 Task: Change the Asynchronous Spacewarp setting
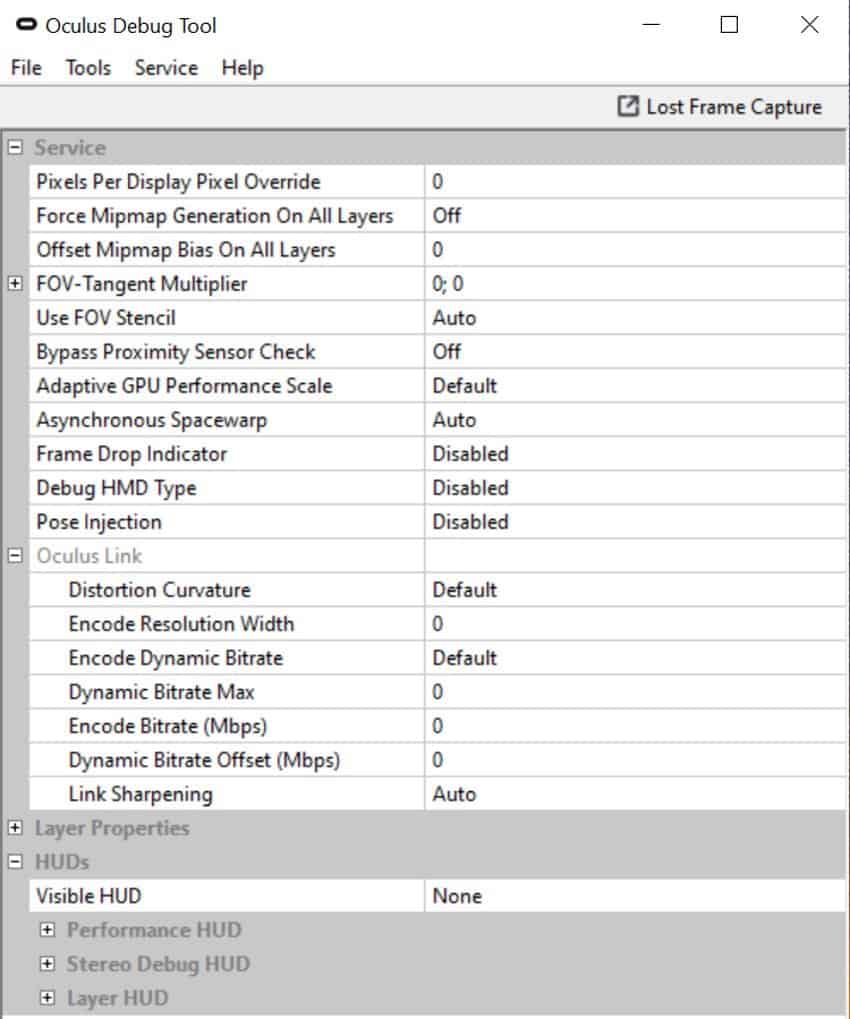coord(635,420)
